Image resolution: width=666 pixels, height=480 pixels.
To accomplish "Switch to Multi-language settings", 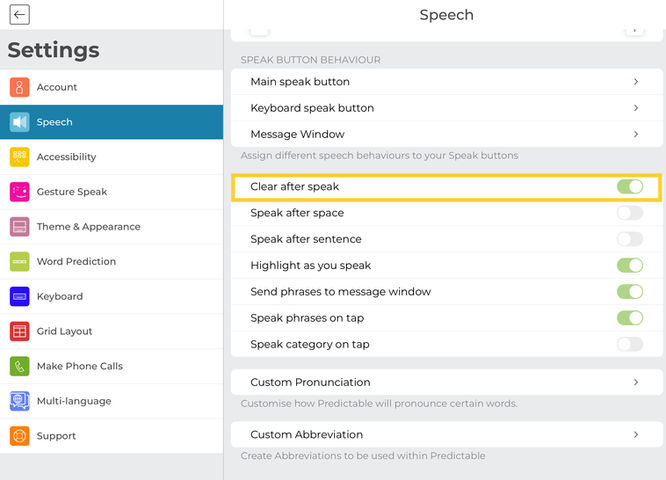I will tap(111, 401).
